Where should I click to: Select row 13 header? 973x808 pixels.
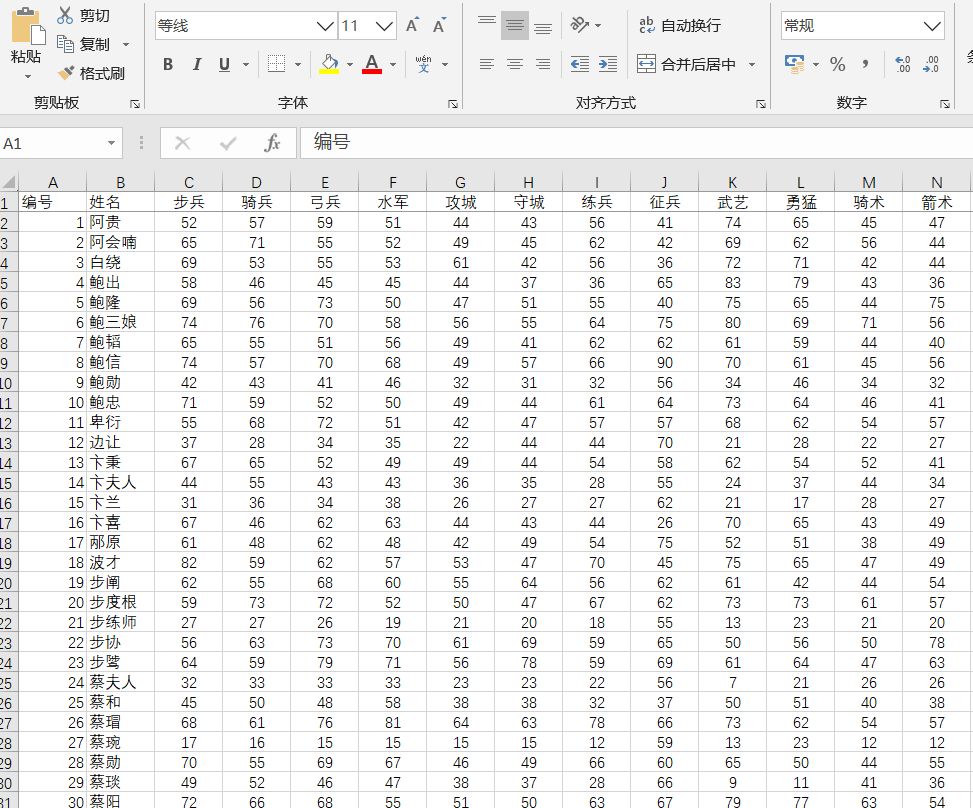(7, 443)
